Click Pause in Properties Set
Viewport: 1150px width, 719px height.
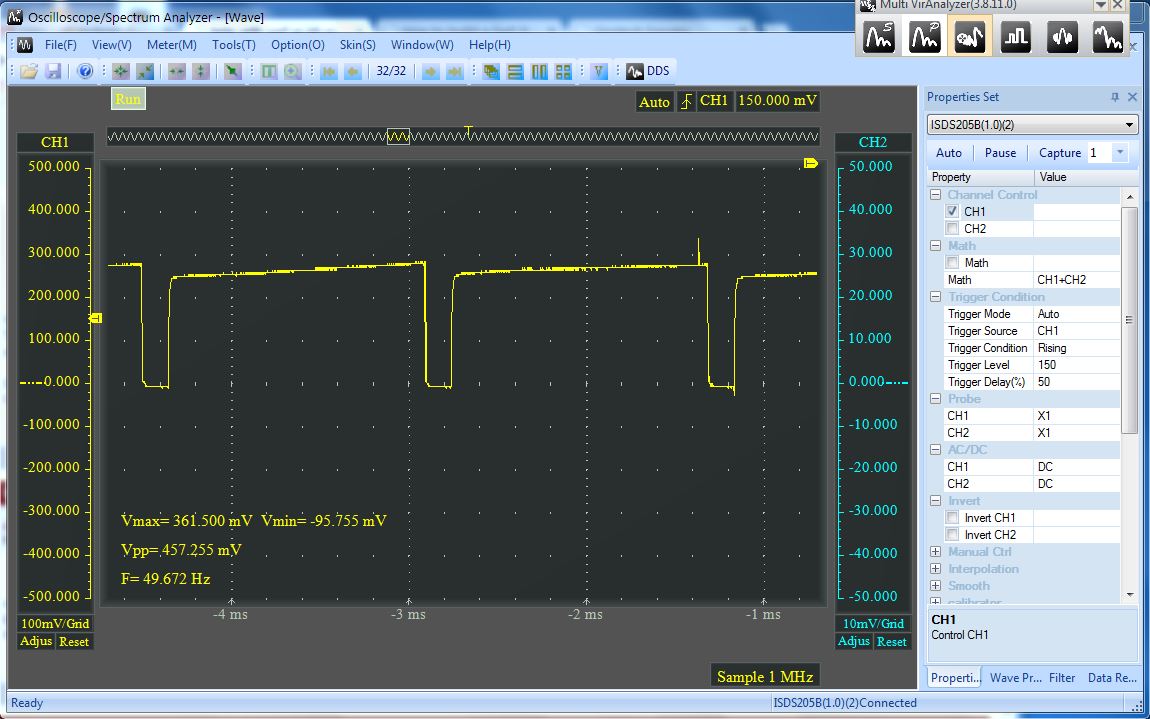(x=1000, y=153)
